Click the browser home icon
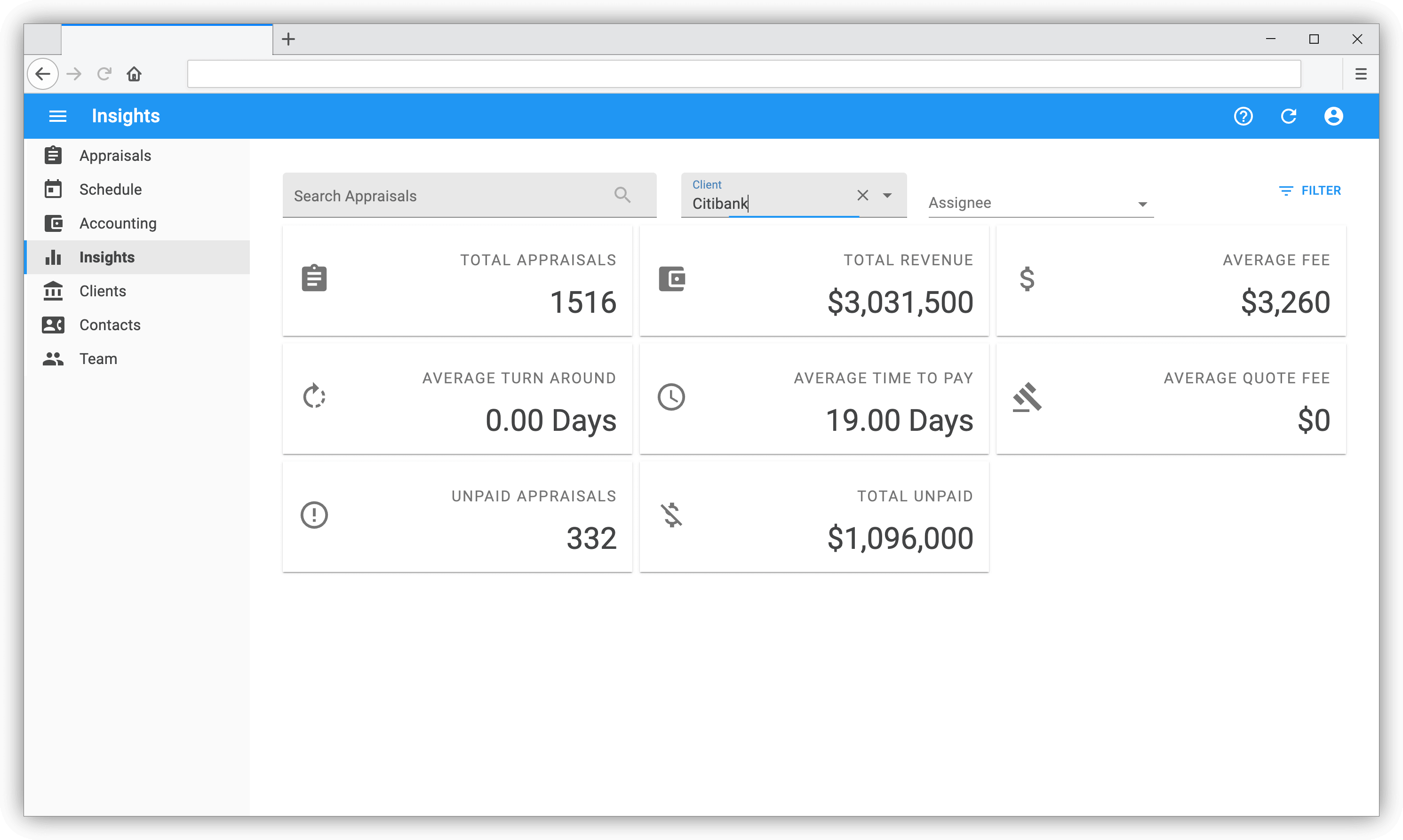This screenshot has height=840, width=1403. 134,74
